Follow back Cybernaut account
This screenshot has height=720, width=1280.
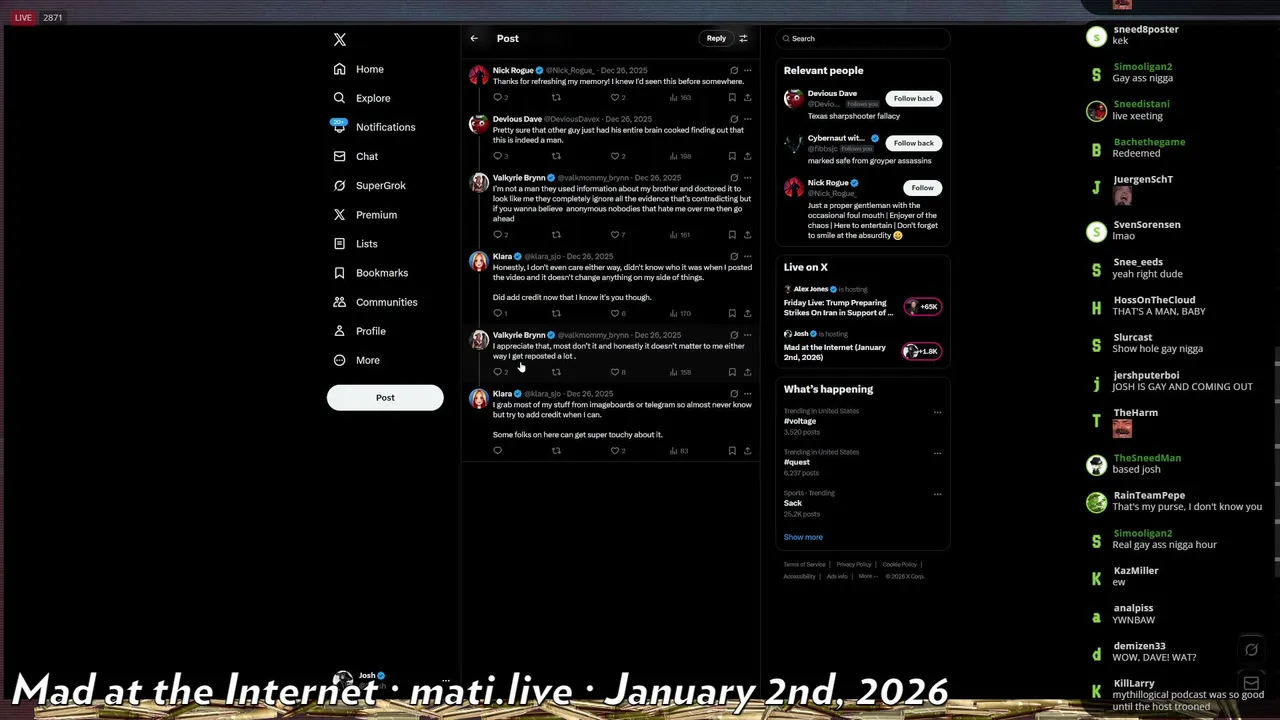pyautogui.click(x=913, y=143)
